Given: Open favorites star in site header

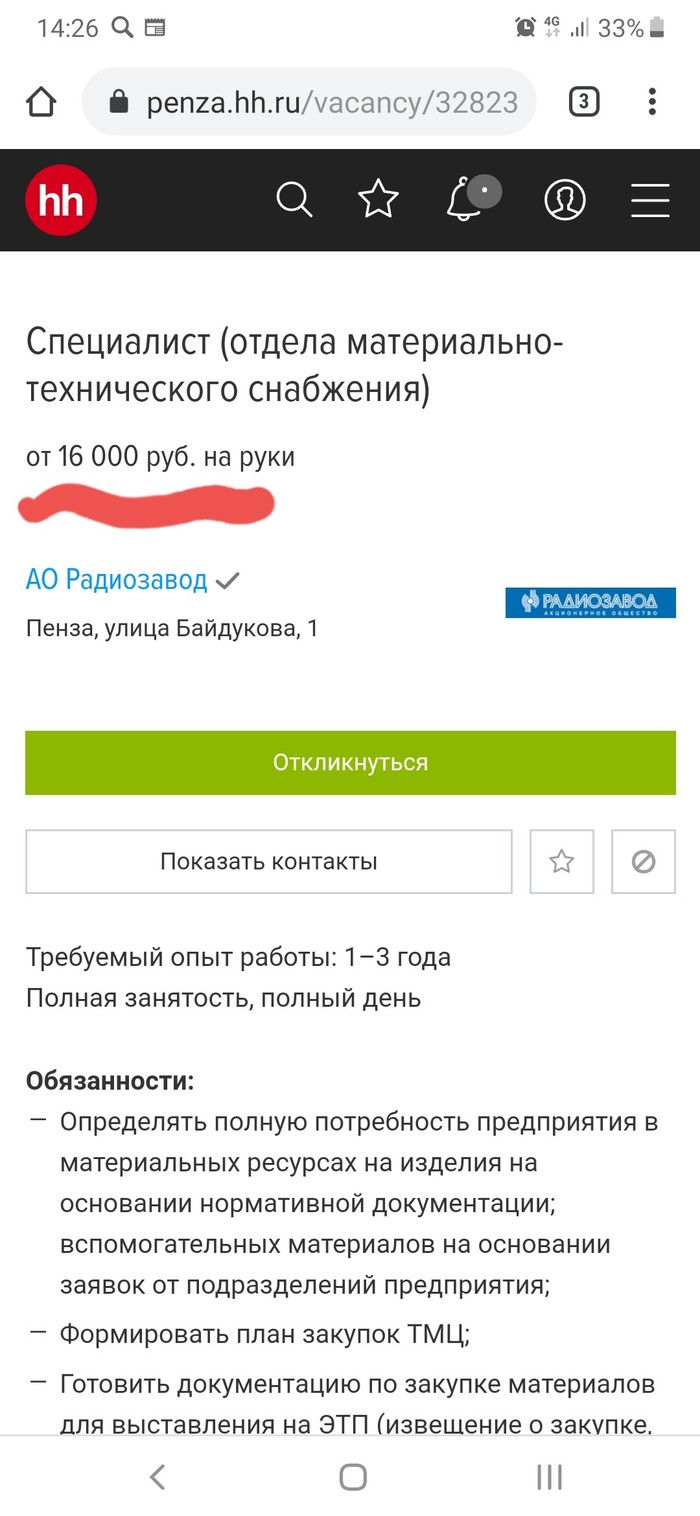Looking at the screenshot, I should click(379, 200).
